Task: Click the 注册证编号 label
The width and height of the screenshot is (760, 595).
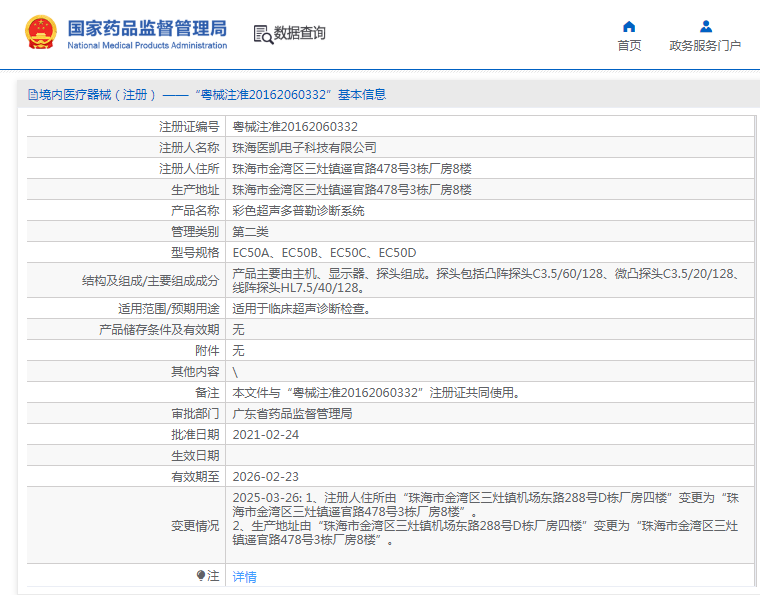Action: coord(189,127)
